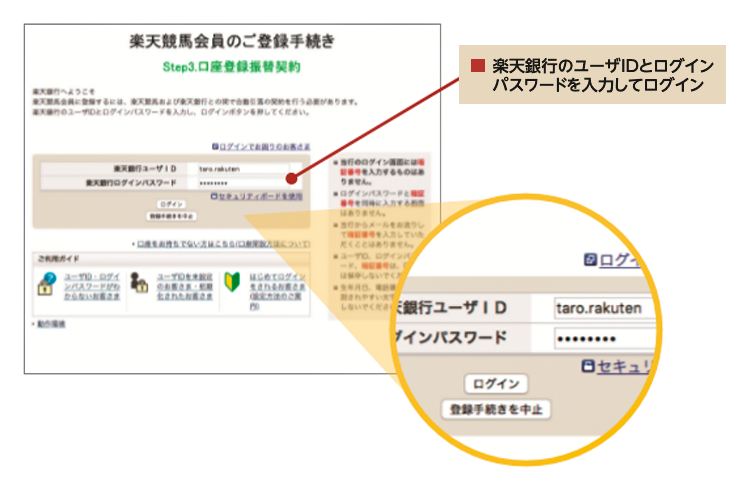The image size is (750, 488).
Task: Focus the password field in the magnified circle
Action: [605, 339]
